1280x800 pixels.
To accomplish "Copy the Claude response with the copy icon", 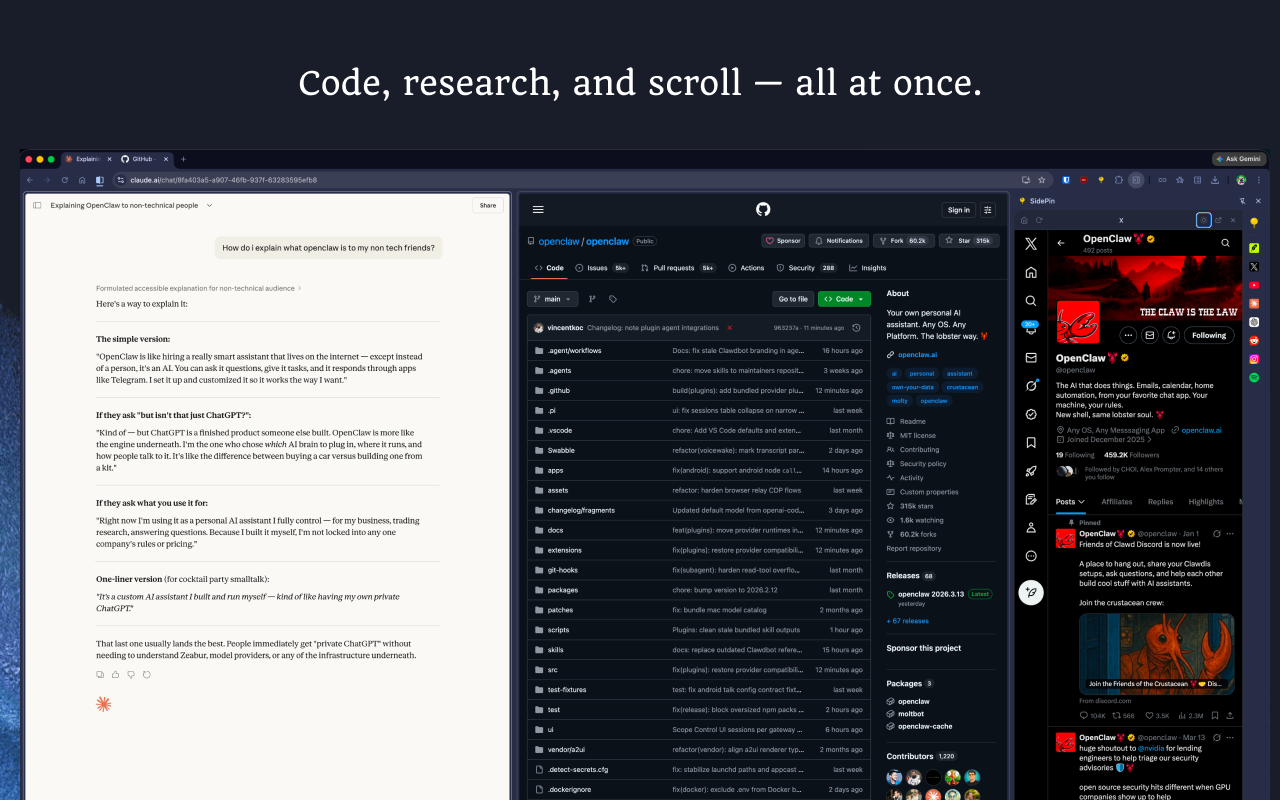I will tap(100, 674).
